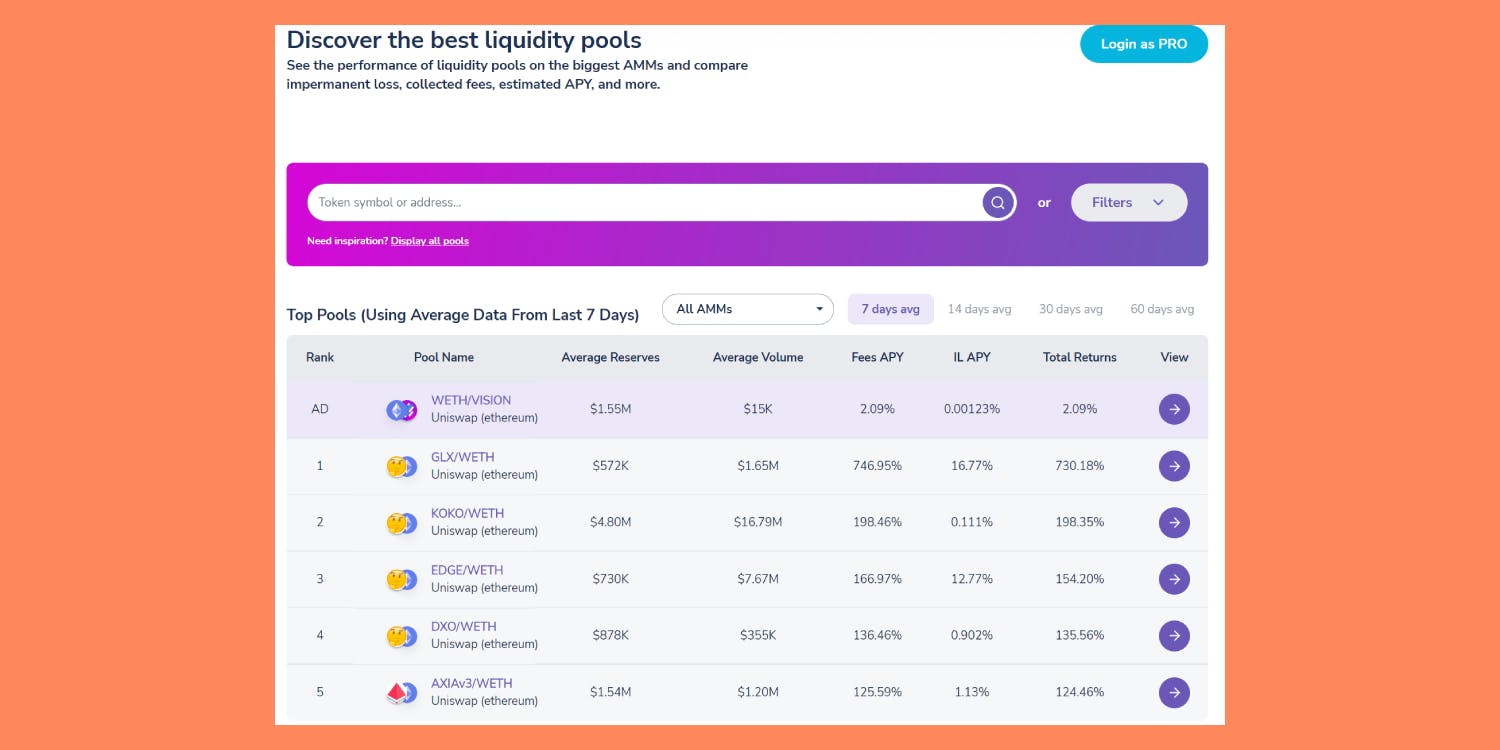This screenshot has width=1500, height=750.
Task: Click KOKO/WETH token pair icon
Action: pos(402,523)
